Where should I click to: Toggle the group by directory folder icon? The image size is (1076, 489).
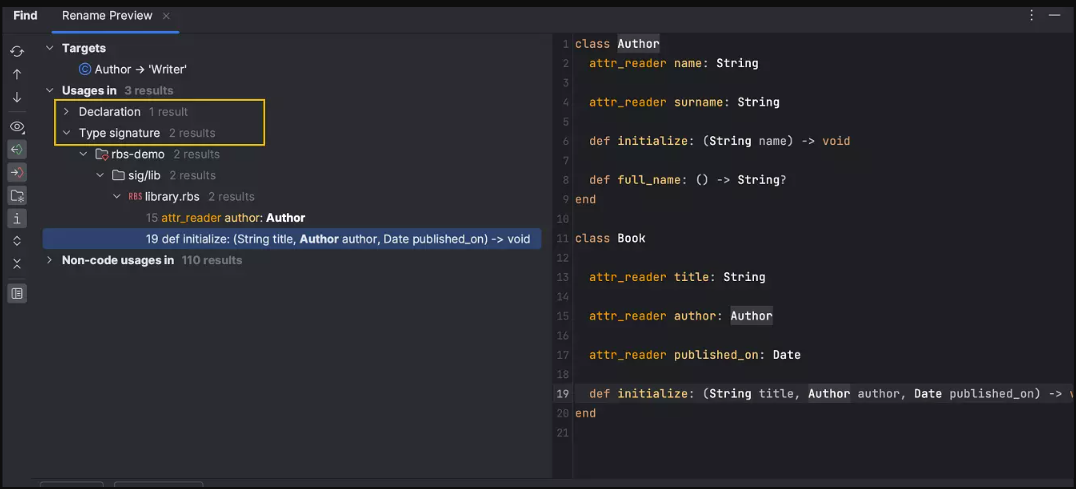pos(17,196)
